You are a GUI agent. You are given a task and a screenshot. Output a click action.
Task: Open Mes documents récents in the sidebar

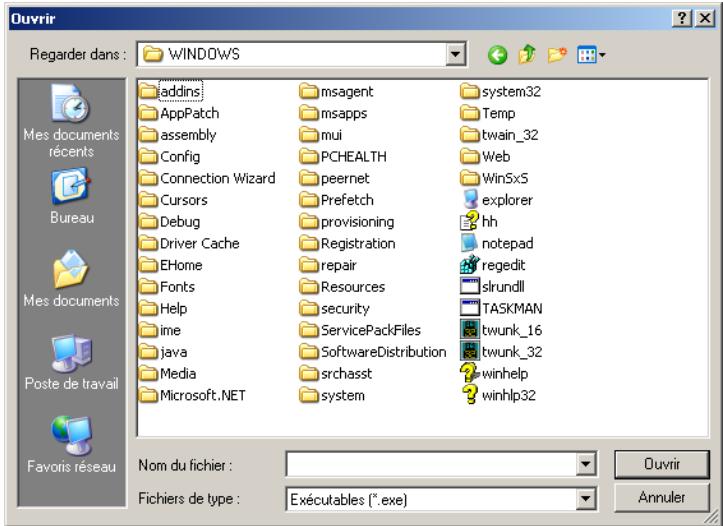(x=71, y=121)
